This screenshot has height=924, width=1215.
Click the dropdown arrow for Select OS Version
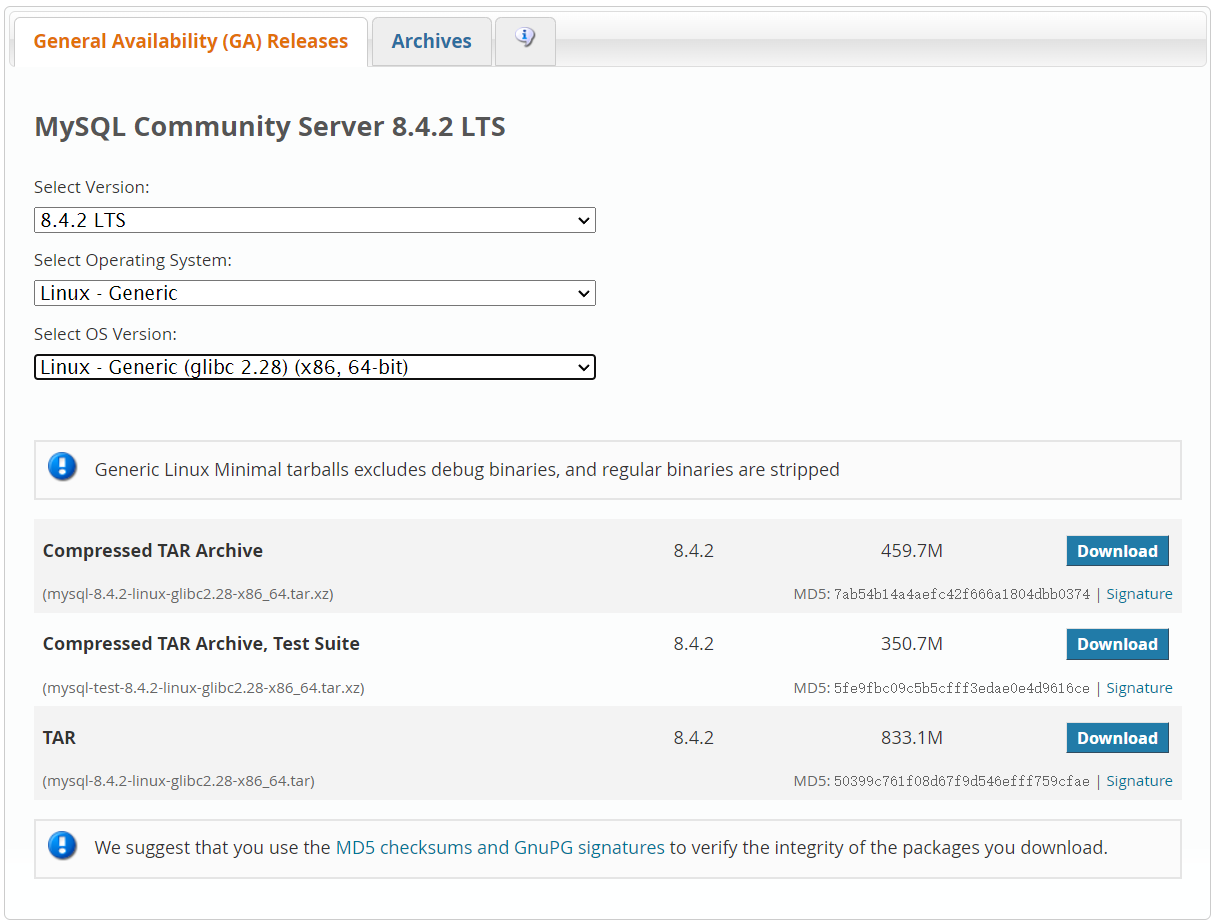[x=584, y=367]
